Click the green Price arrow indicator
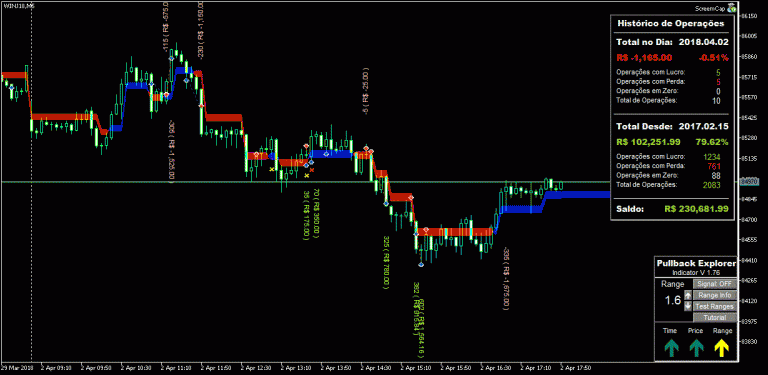Viewport: 768px width, 375px height. 696,347
